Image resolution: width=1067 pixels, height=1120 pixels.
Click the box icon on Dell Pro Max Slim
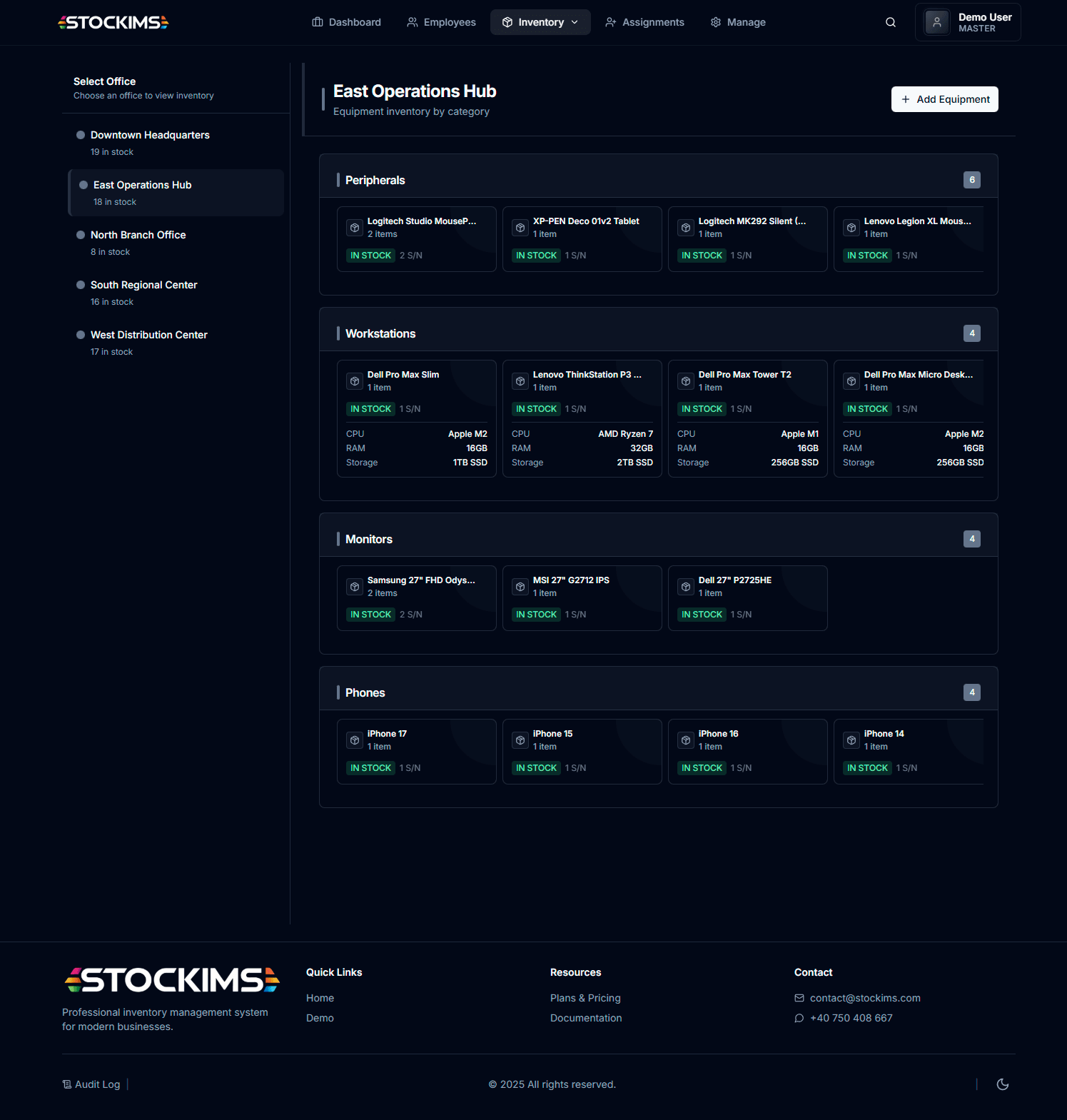(x=355, y=381)
